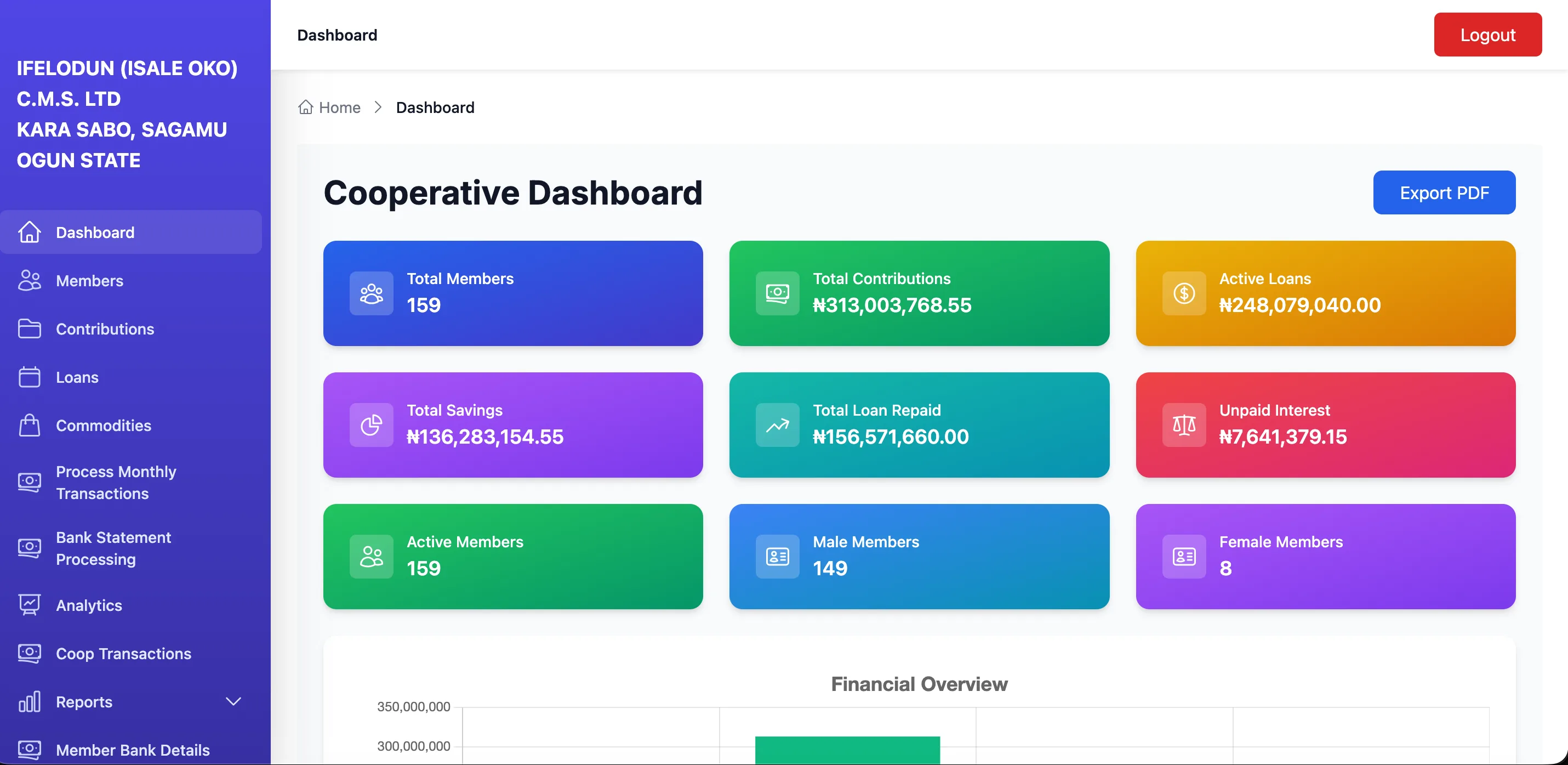Click the Member Bank Details cash icon
The image size is (1568, 765).
[29, 750]
